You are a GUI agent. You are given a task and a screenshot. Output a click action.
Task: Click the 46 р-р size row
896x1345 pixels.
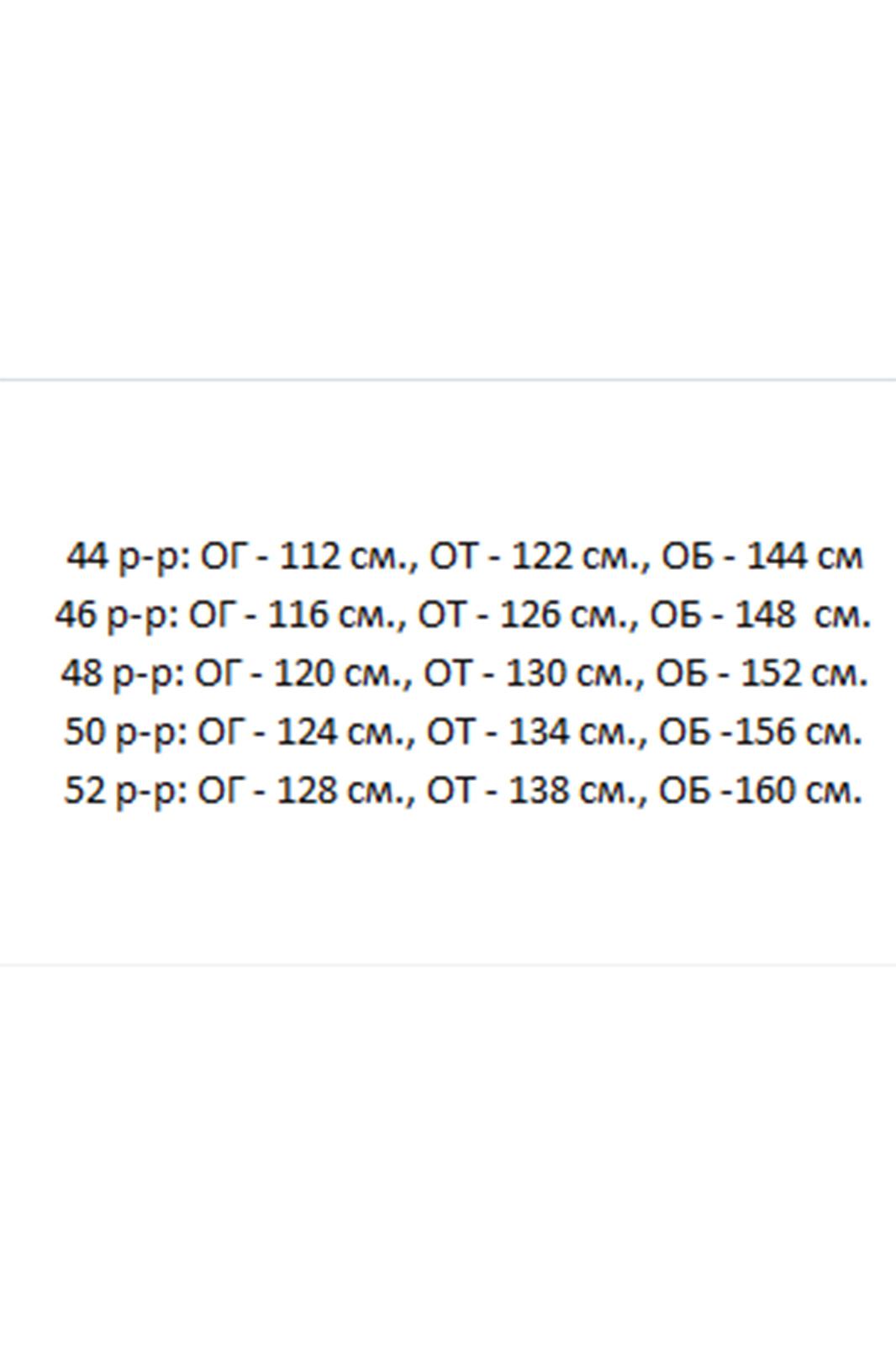pos(463,616)
